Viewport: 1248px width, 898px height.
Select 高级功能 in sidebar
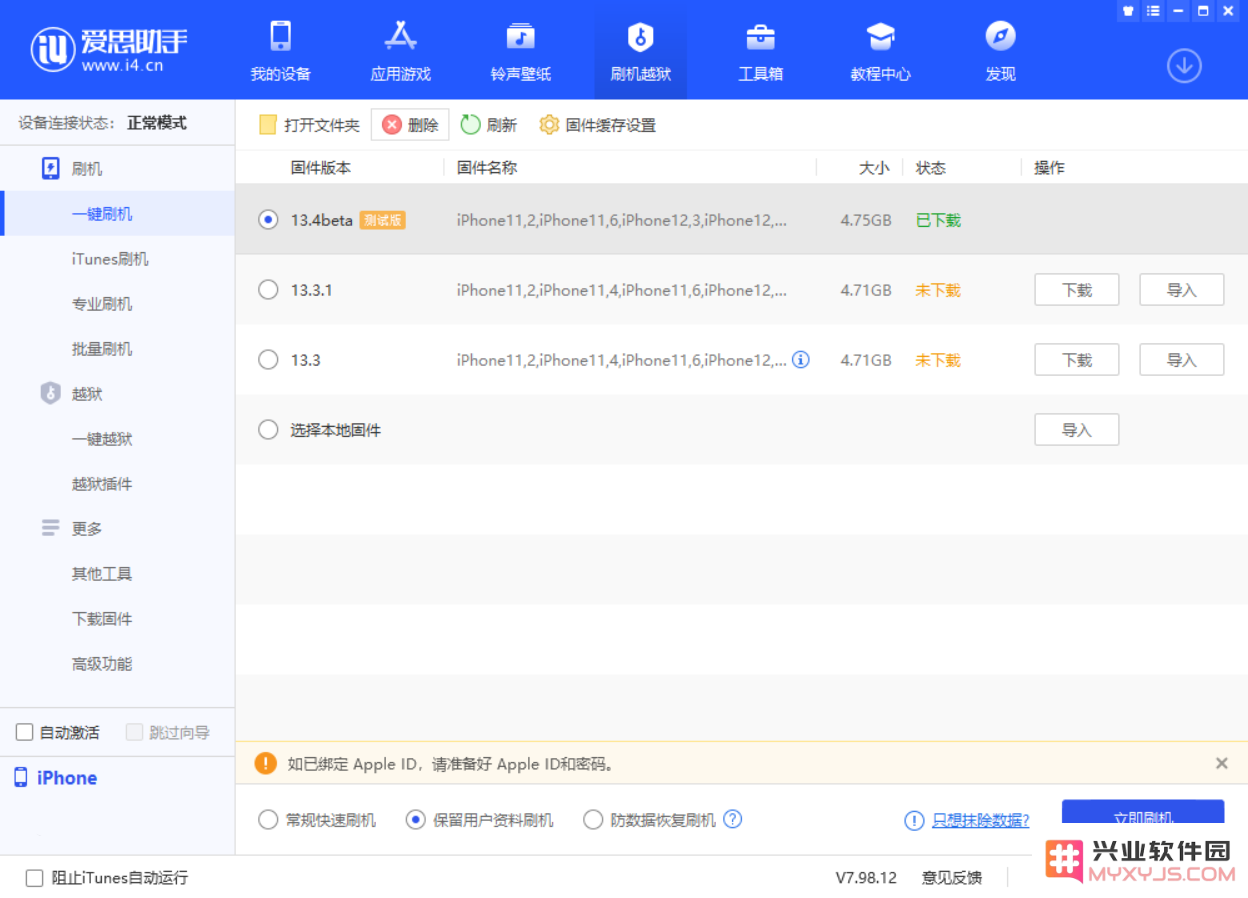pos(102,664)
